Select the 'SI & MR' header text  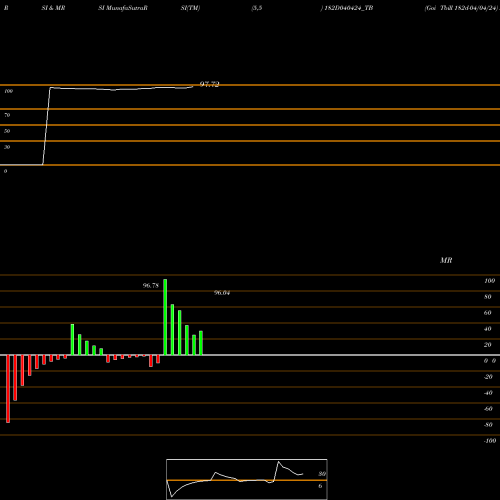(53, 8)
